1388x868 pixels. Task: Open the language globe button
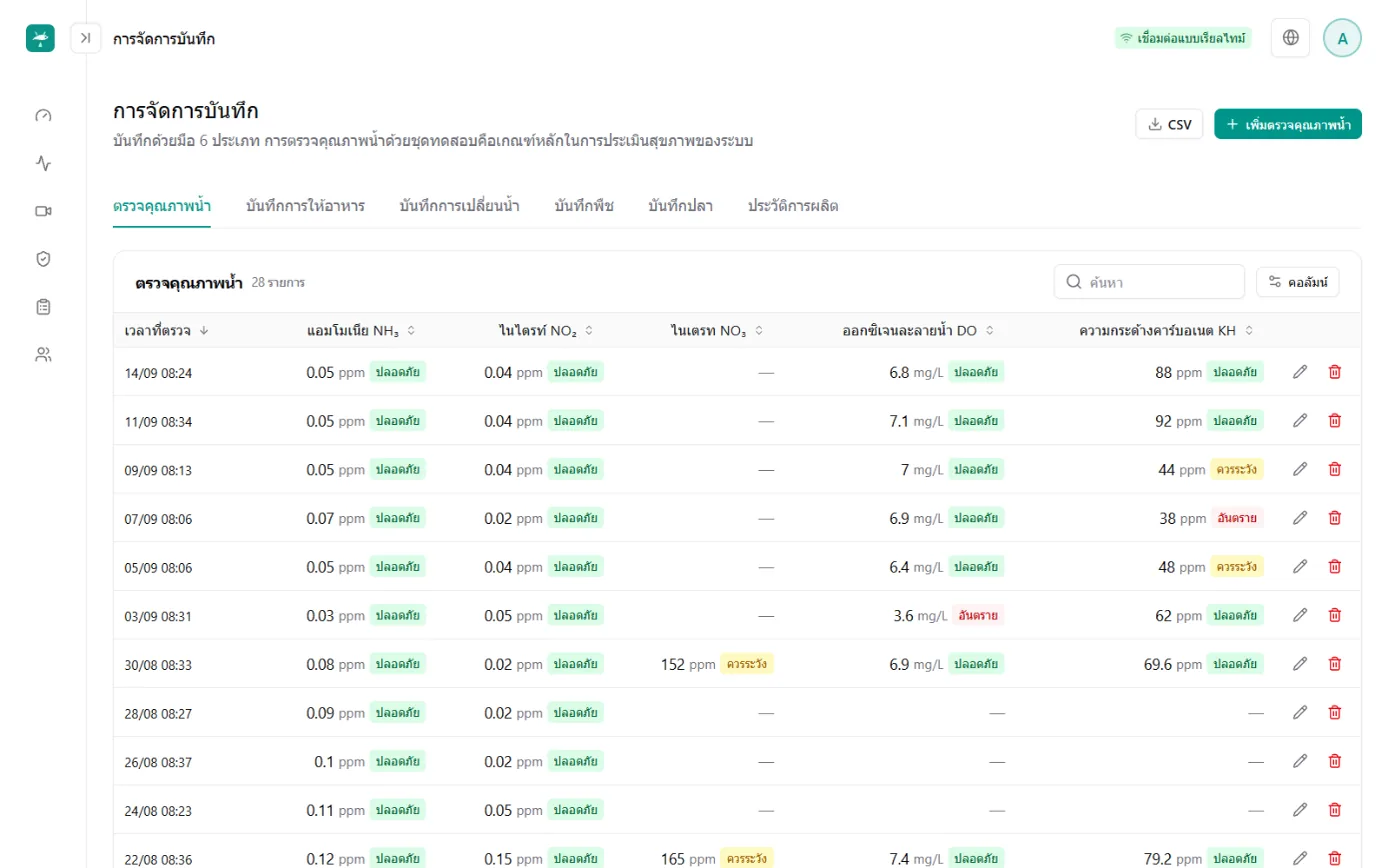click(1290, 38)
